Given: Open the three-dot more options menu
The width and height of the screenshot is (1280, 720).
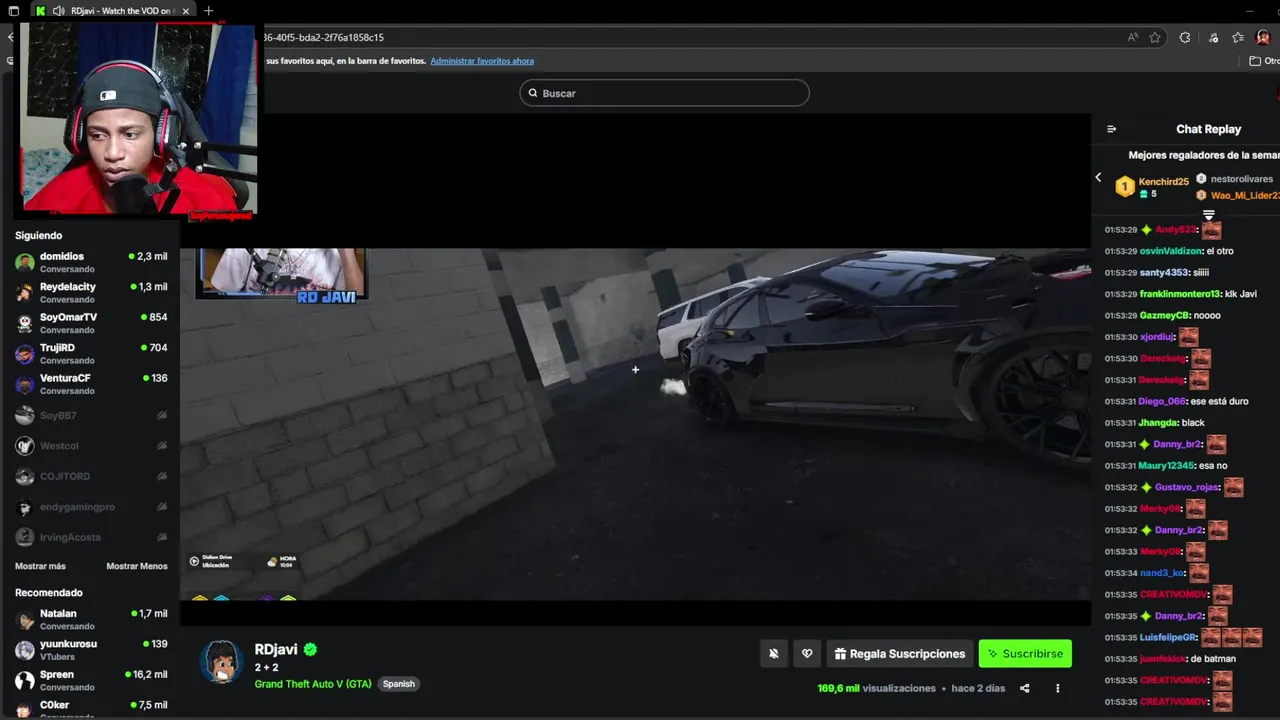Looking at the screenshot, I should pos(1057,688).
